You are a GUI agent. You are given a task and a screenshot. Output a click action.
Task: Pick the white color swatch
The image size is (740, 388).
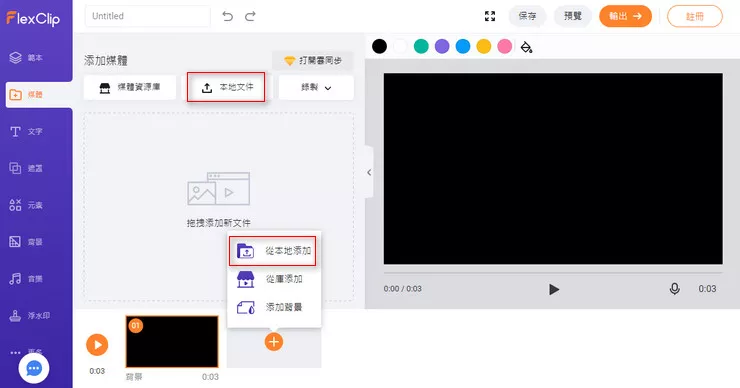pyautogui.click(x=400, y=46)
